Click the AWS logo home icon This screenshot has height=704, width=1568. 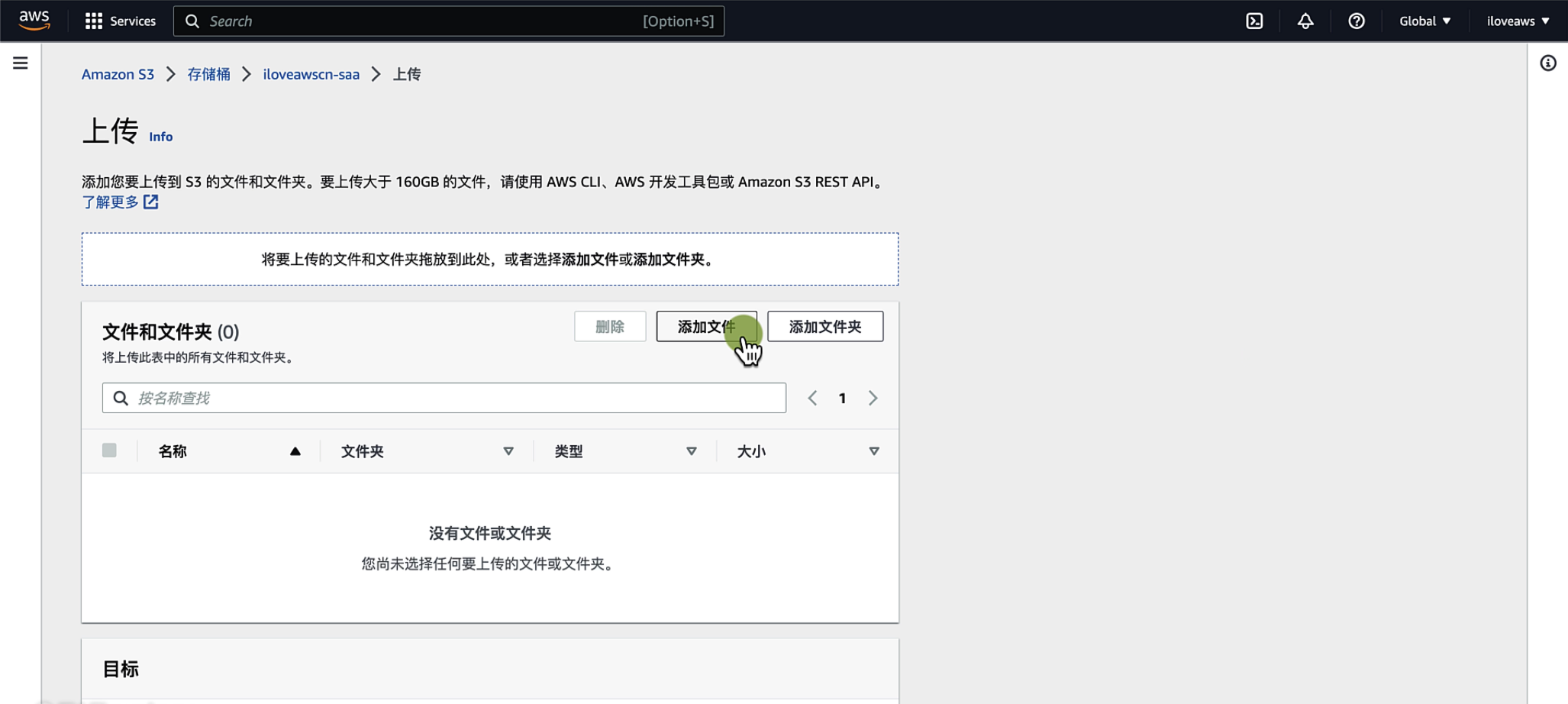(x=34, y=21)
